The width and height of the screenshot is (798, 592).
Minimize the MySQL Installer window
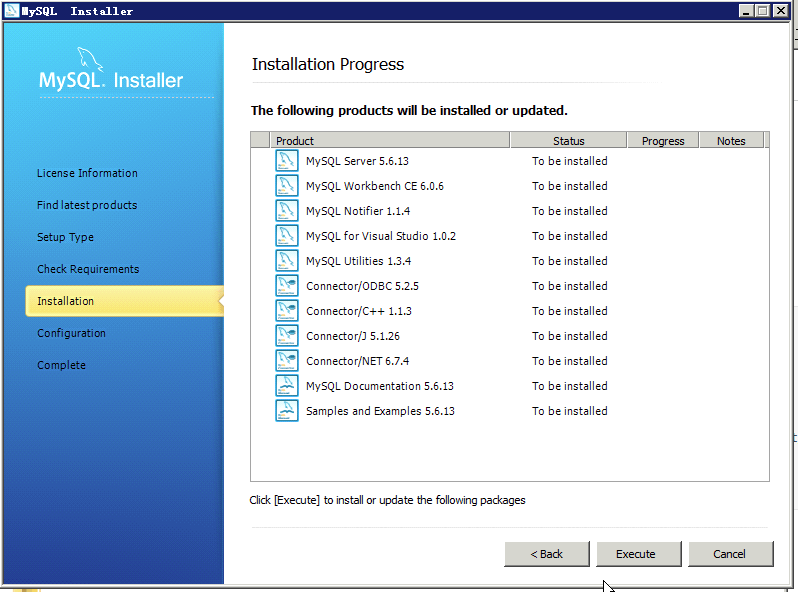coord(746,11)
